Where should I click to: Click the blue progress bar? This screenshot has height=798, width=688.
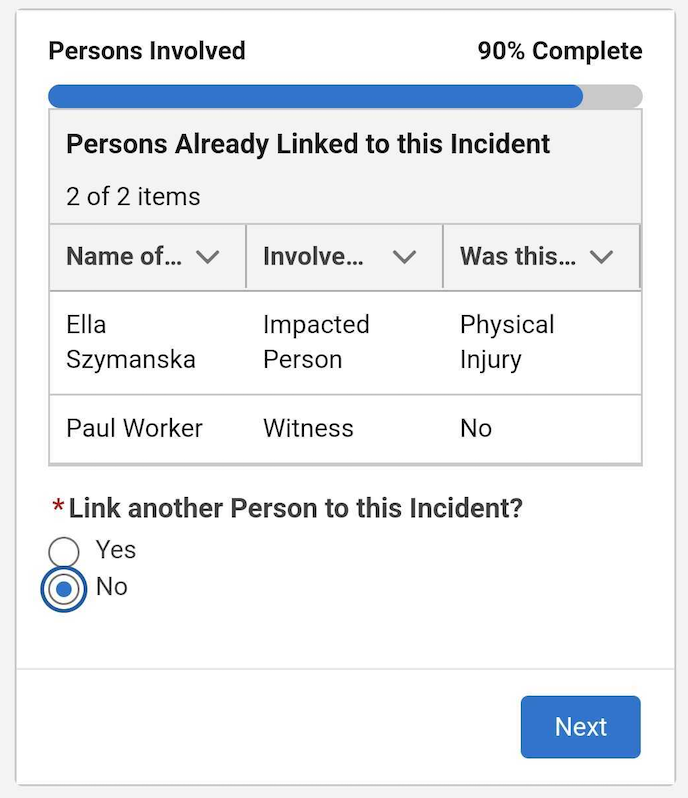tap(316, 96)
